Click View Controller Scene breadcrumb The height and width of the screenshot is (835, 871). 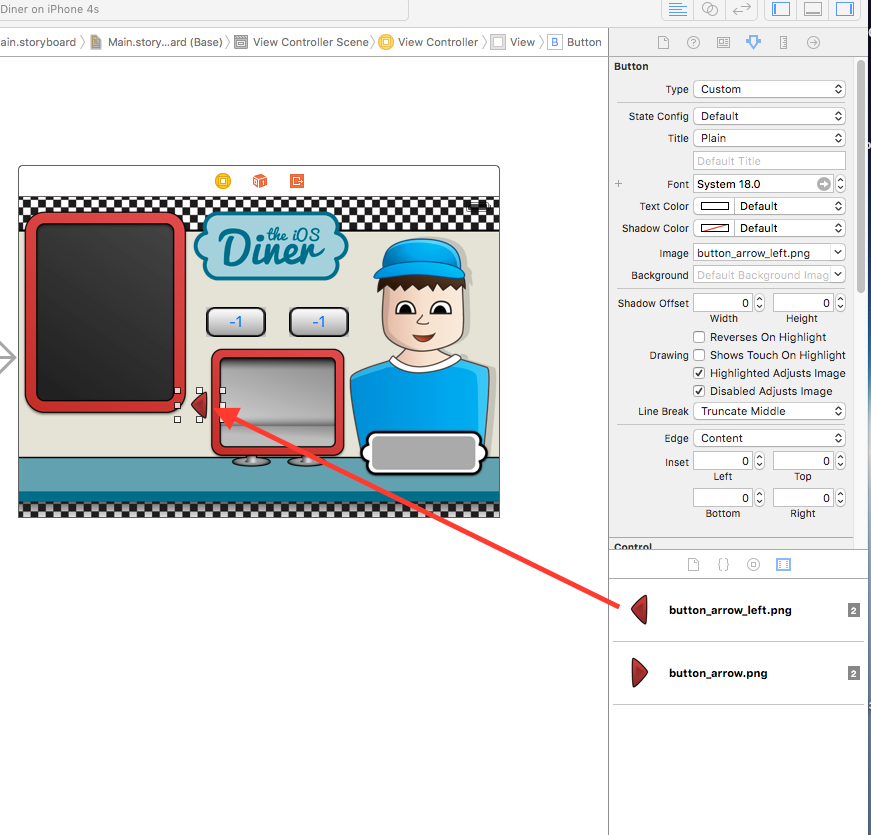(303, 42)
